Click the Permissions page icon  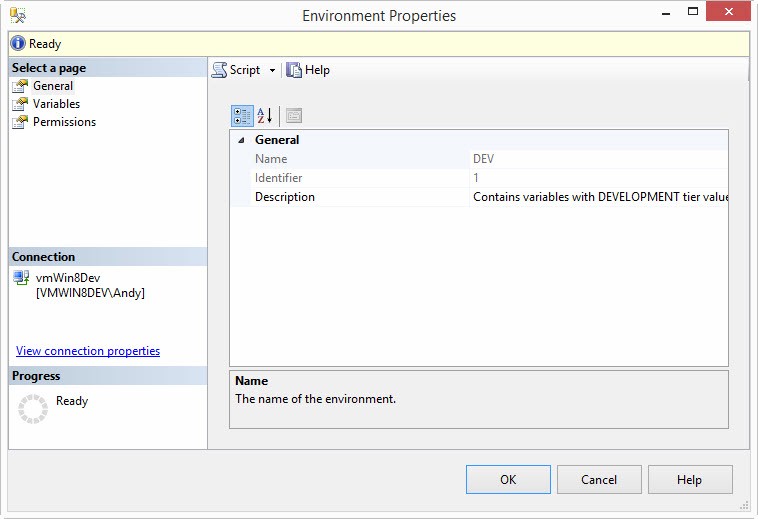click(20, 122)
